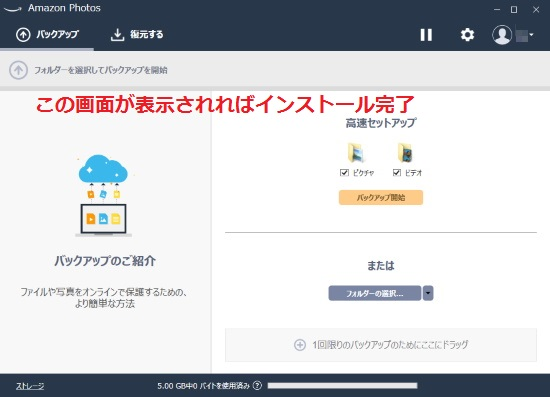Maximize the Amazon Photos window
The height and width of the screenshot is (397, 550).
[x=514, y=9]
